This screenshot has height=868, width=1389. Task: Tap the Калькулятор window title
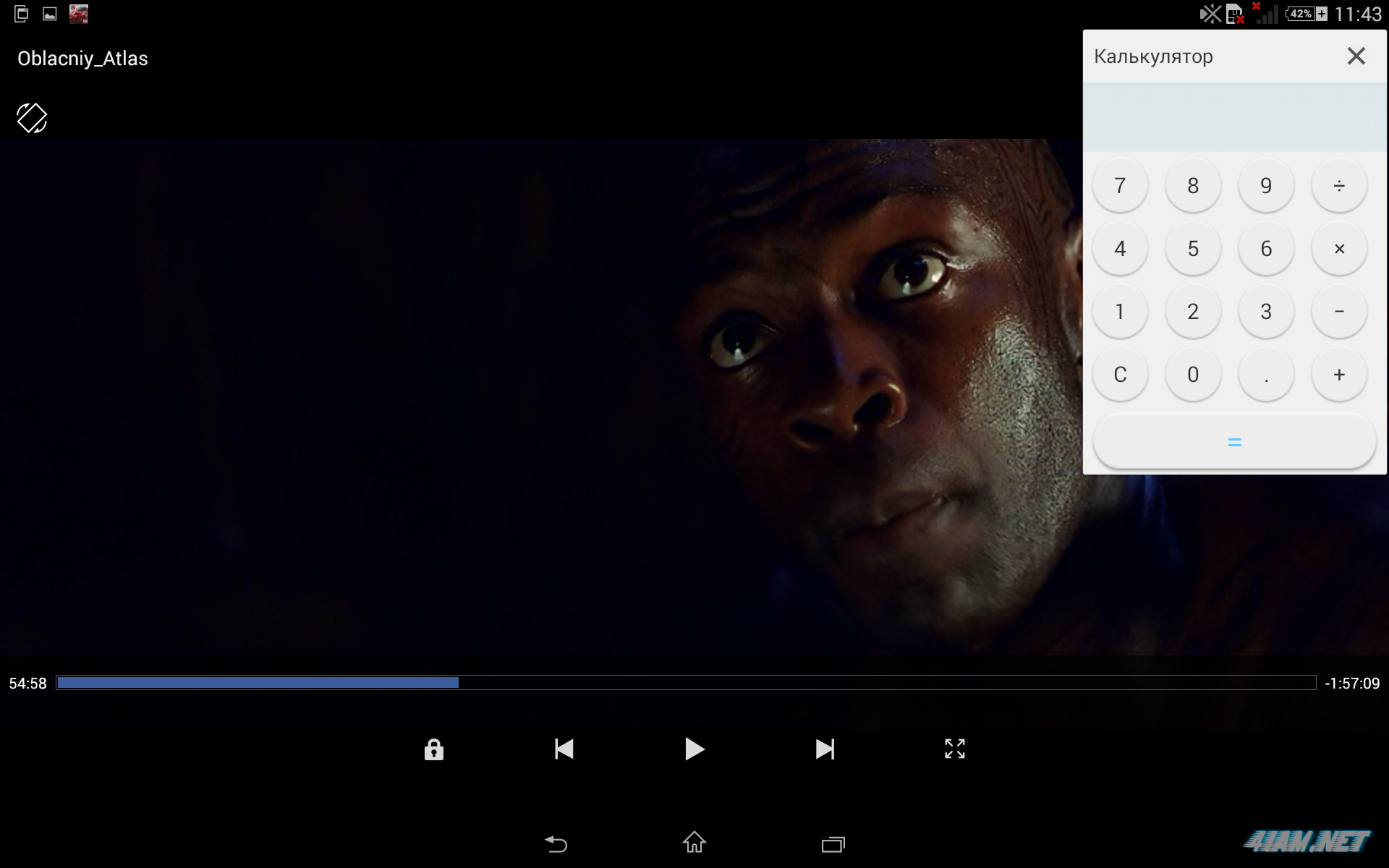click(x=1153, y=56)
